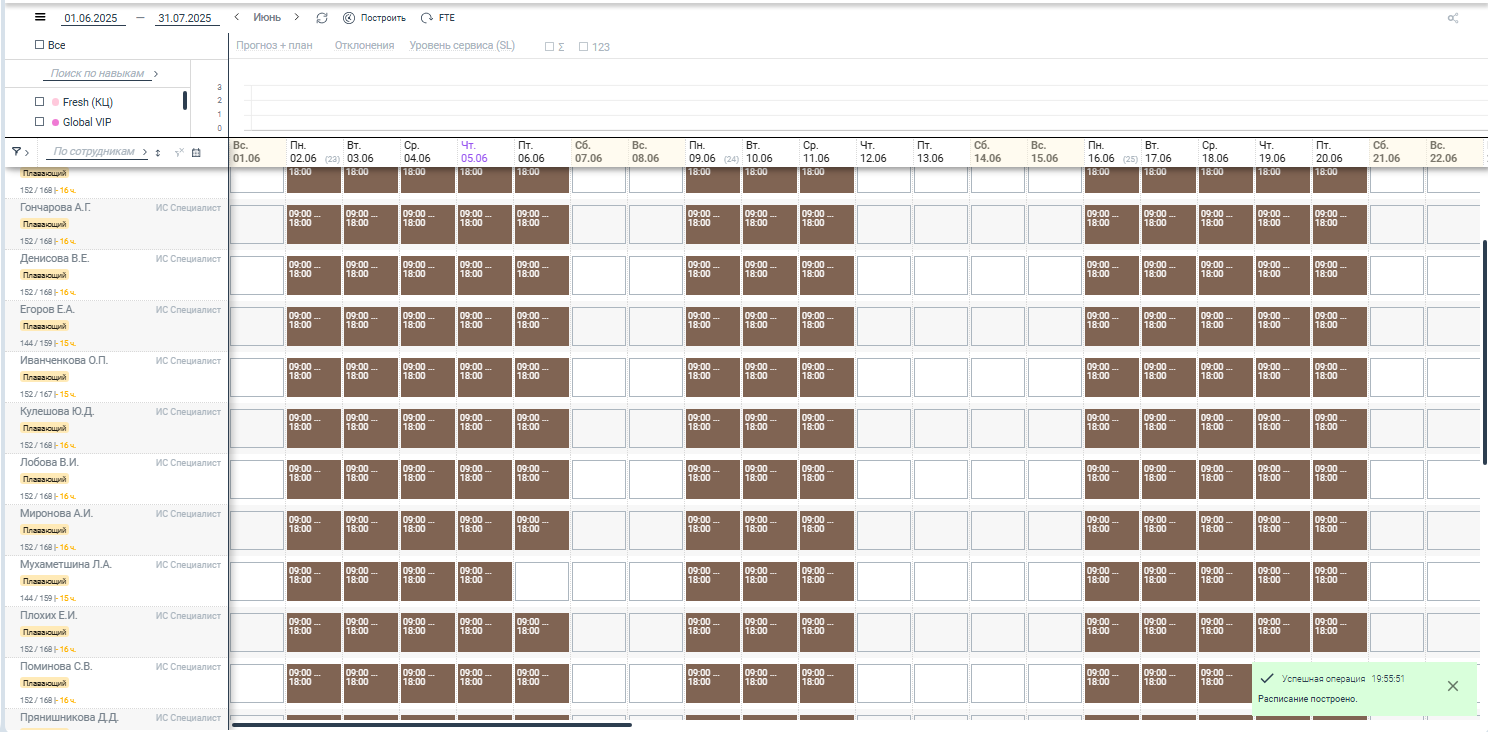Screen dimensions: 1488x732
Task: Go to next month after Июнь
Action: click(297, 17)
